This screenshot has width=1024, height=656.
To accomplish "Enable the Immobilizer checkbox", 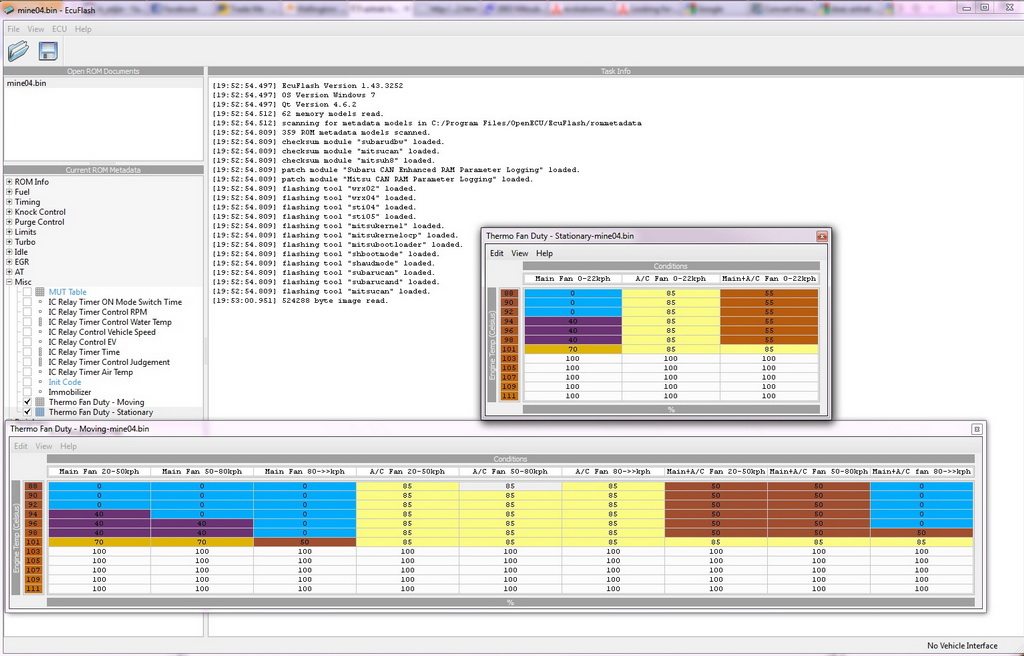I will pos(27,392).
